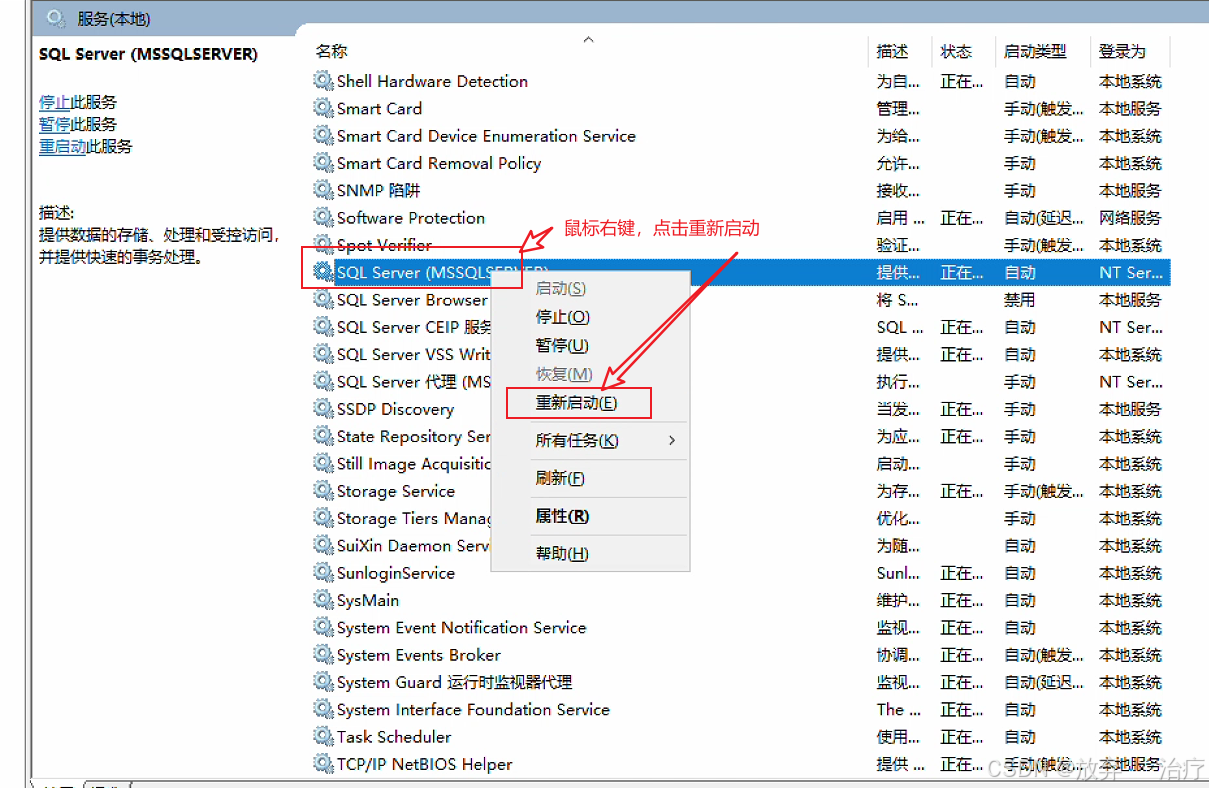
Task: Click the Storage Service gear icon
Action: tap(322, 490)
